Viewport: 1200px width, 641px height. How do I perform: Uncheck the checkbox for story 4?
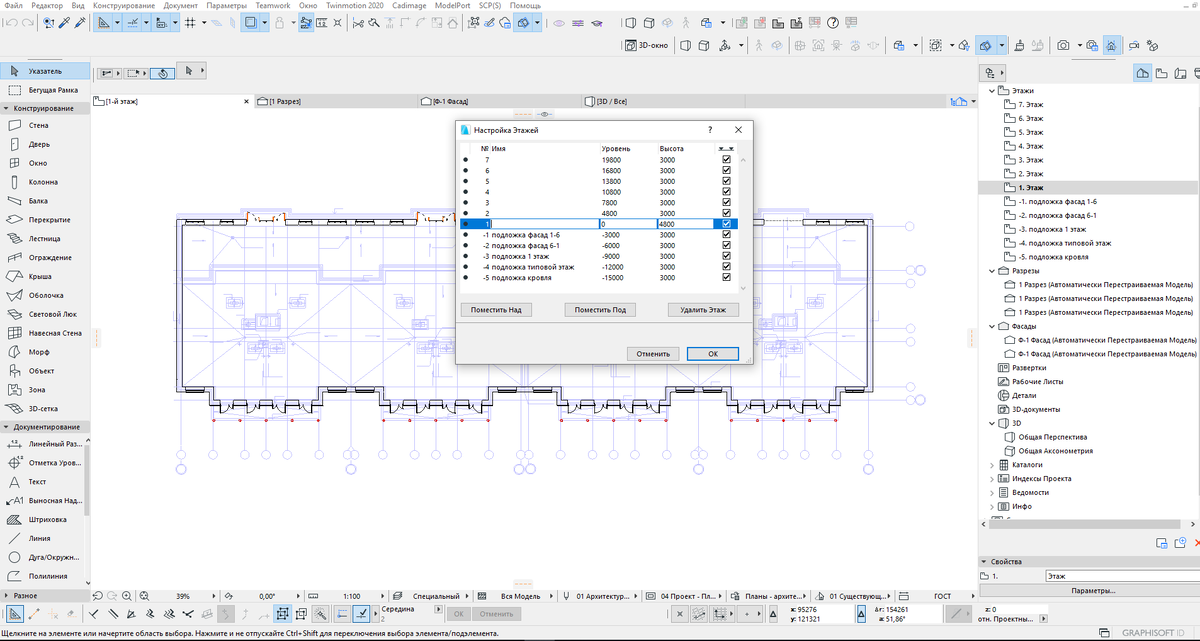(x=726, y=191)
